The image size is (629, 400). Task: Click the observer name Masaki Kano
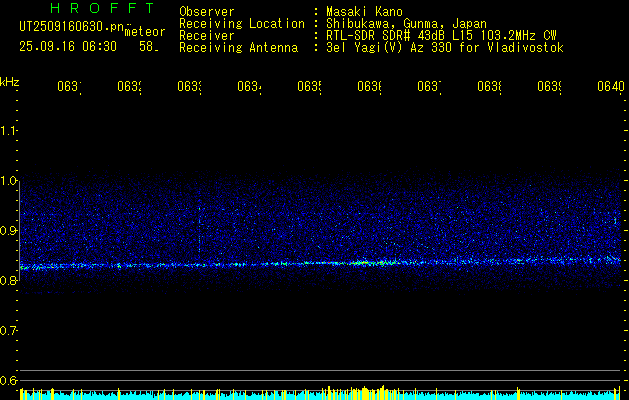pos(364,11)
